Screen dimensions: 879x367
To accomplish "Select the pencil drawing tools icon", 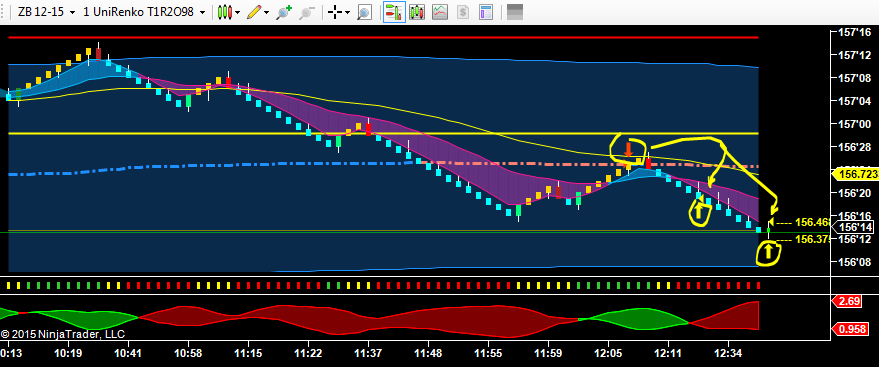I will pos(255,12).
